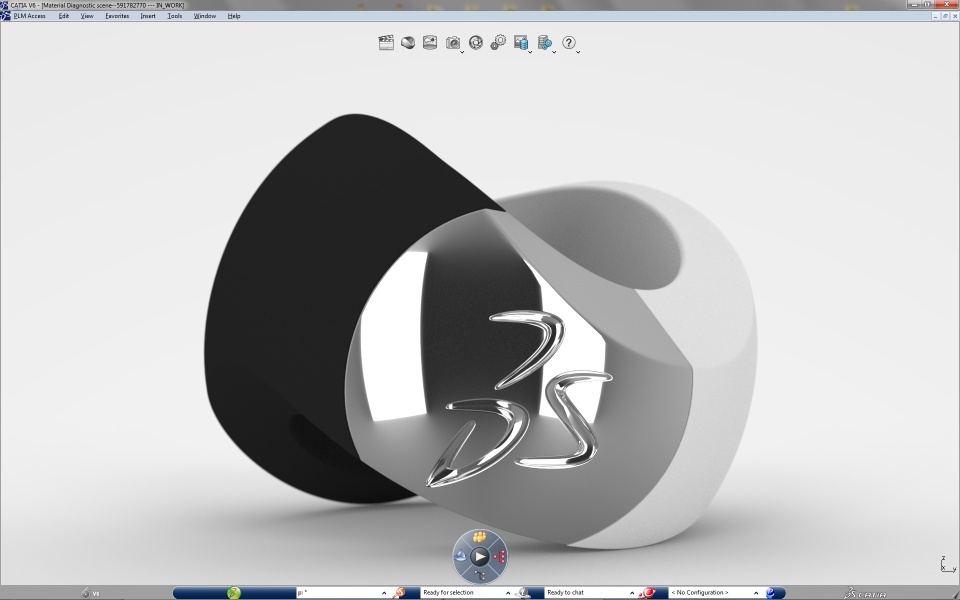
Task: Click the 3DS chrome logo on model
Action: [519, 399]
